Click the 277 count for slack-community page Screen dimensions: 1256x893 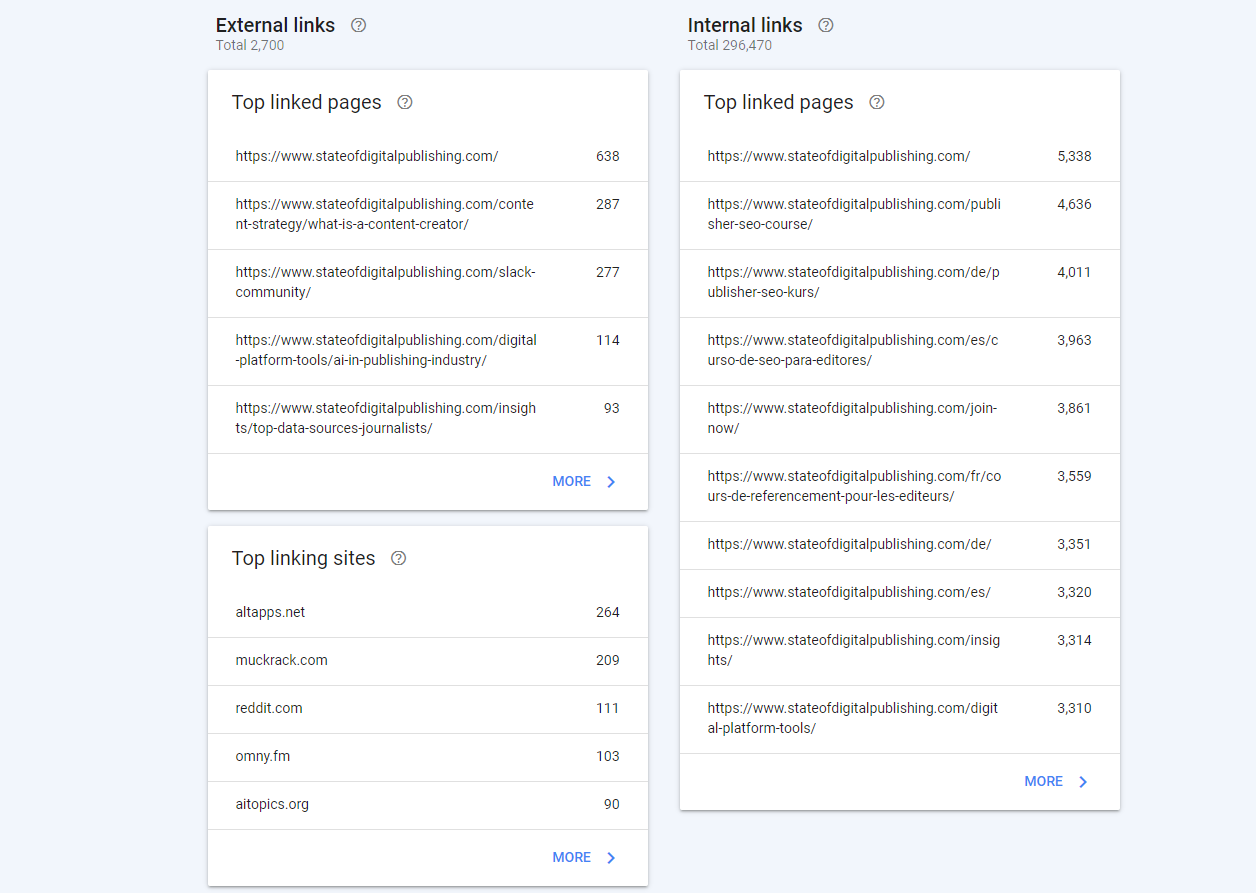click(608, 272)
